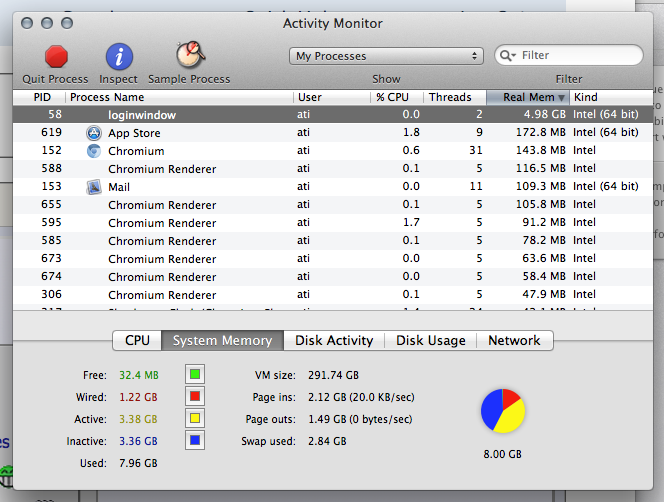664x502 pixels.
Task: Click the Filter search magnifier icon
Action: [x=507, y=55]
